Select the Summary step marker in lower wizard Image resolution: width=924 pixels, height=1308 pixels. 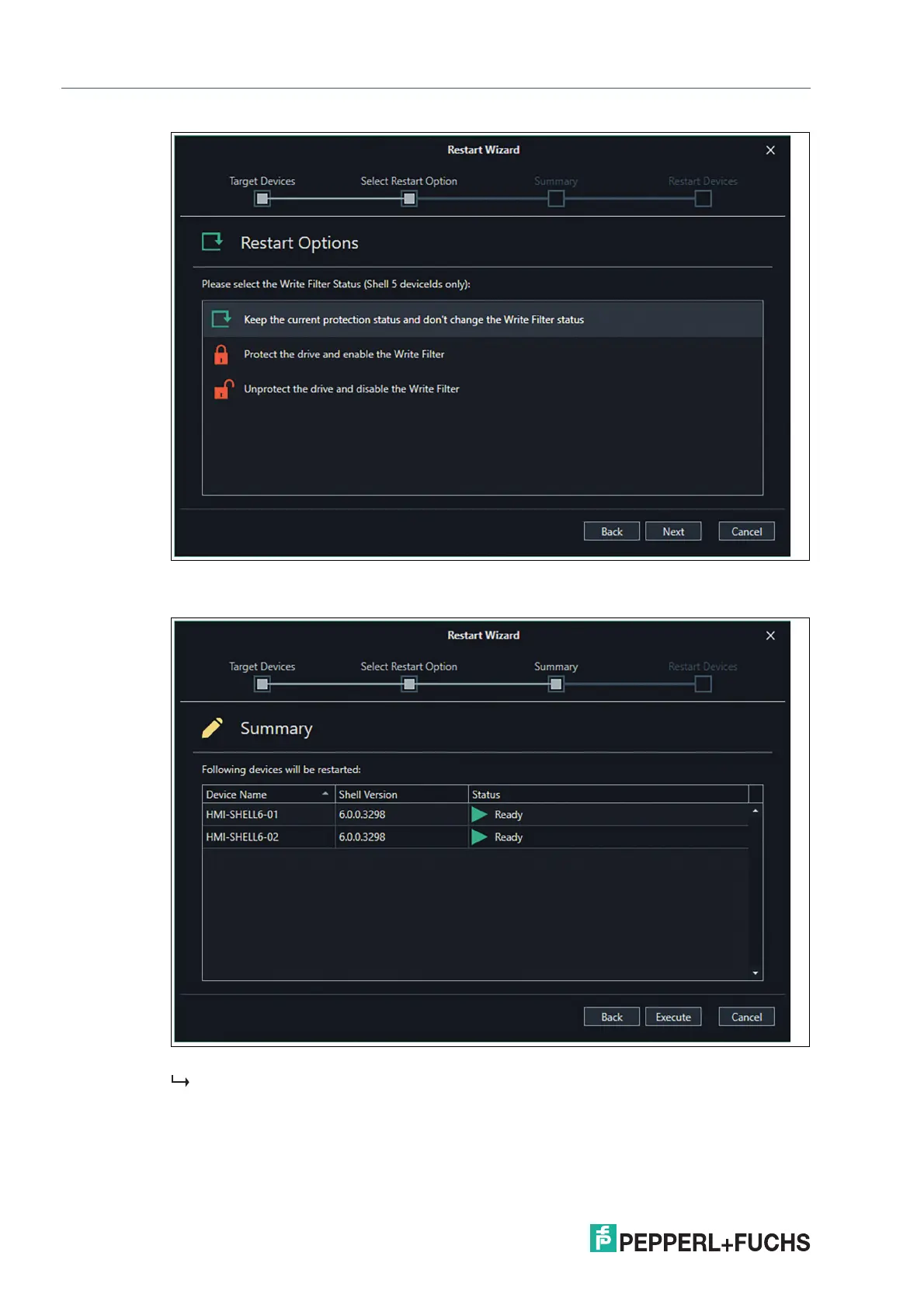tap(556, 684)
